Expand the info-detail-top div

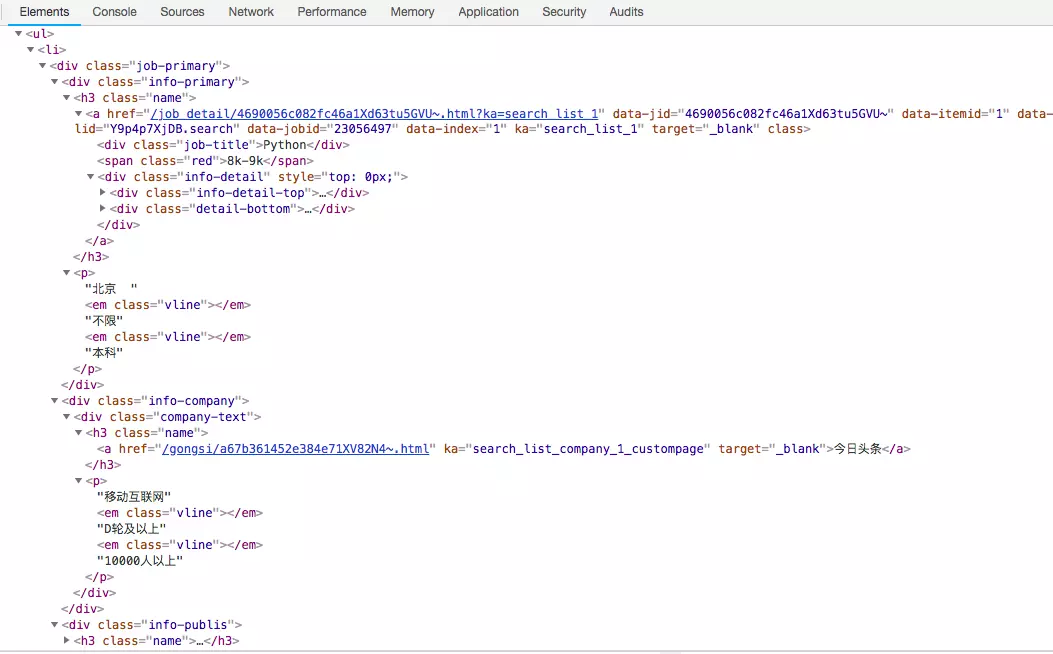pyautogui.click(x=103, y=192)
